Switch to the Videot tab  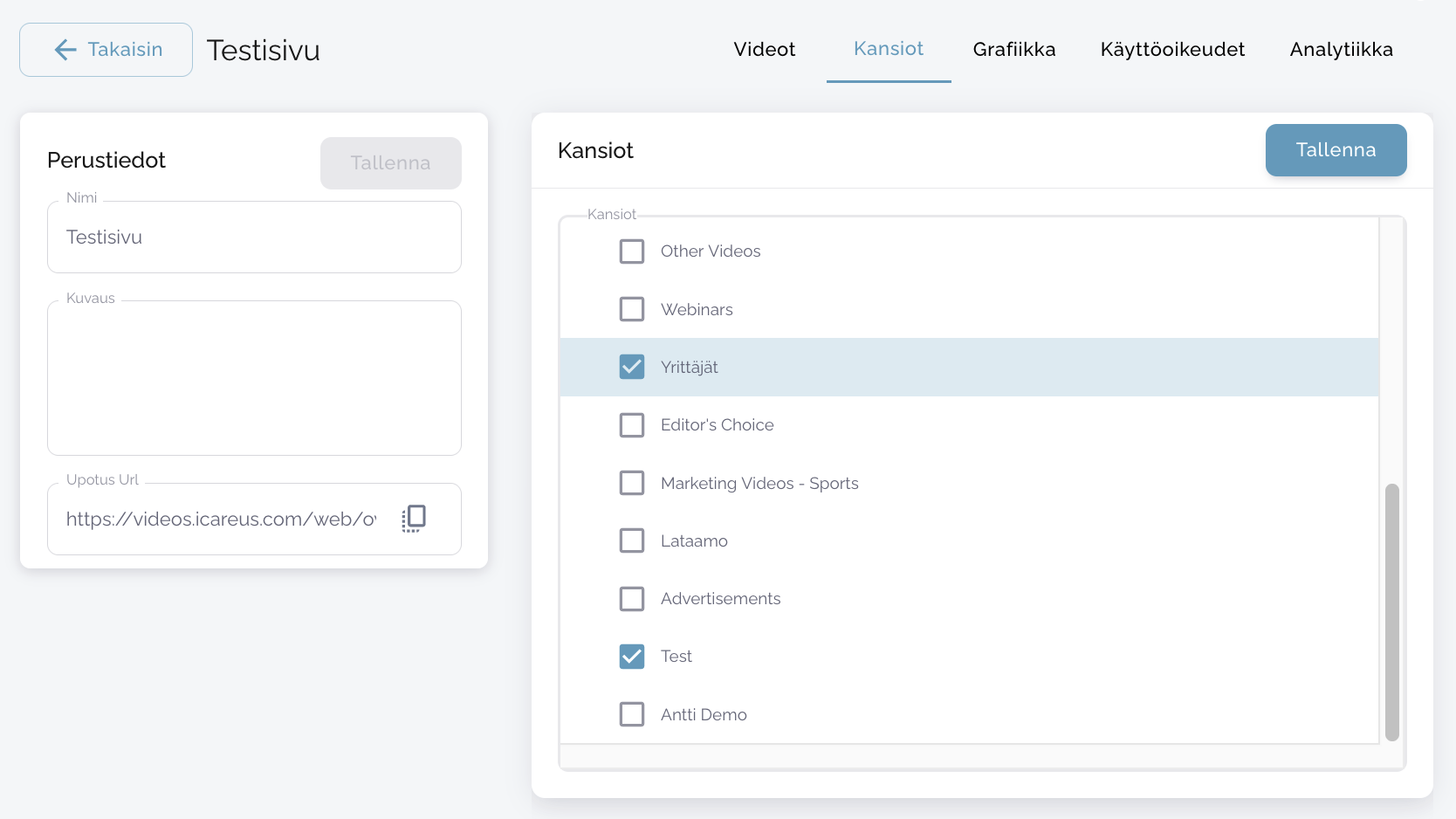(x=764, y=50)
